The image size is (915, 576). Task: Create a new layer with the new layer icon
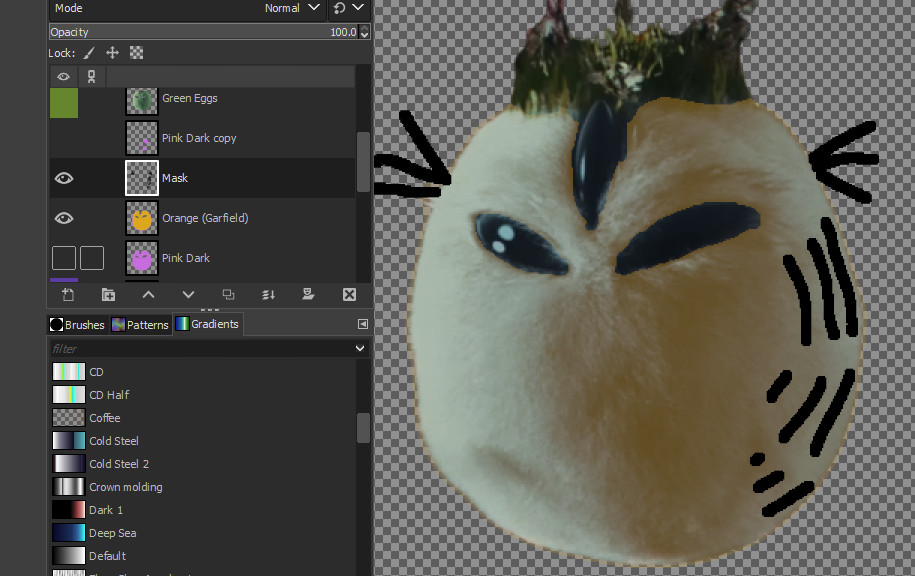click(68, 295)
